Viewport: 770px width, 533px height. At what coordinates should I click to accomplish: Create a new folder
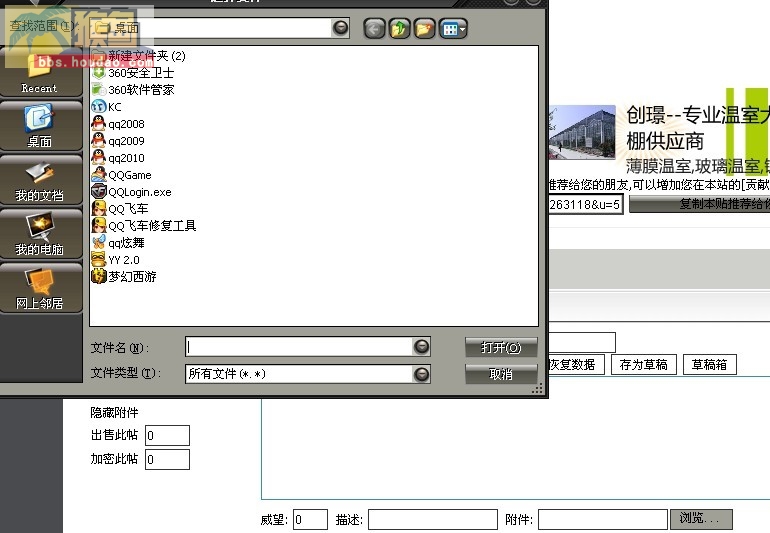pos(425,28)
